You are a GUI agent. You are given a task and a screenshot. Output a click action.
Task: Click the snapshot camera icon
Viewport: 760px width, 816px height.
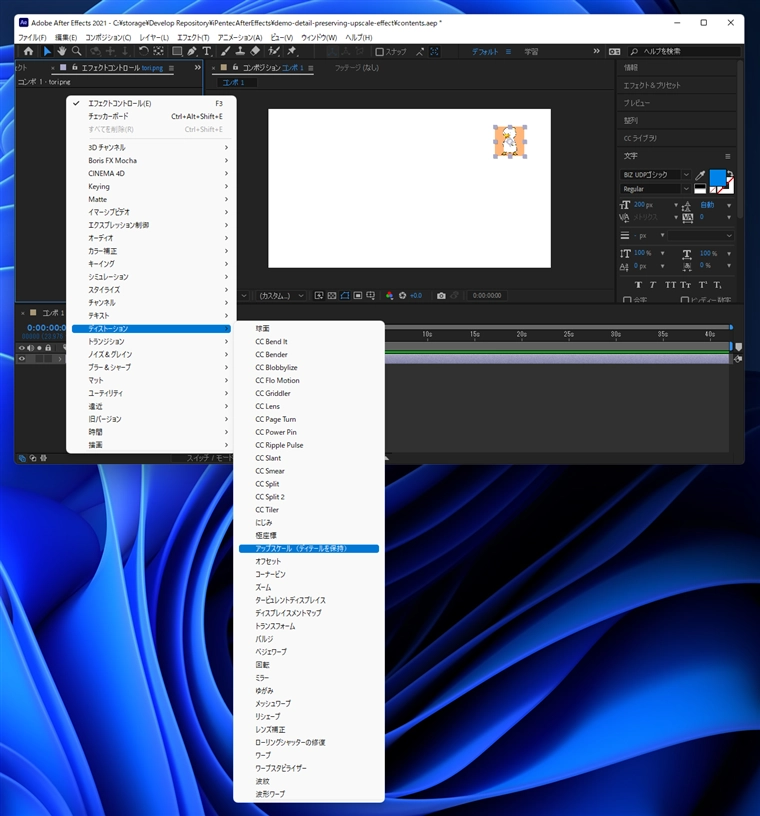(441, 296)
